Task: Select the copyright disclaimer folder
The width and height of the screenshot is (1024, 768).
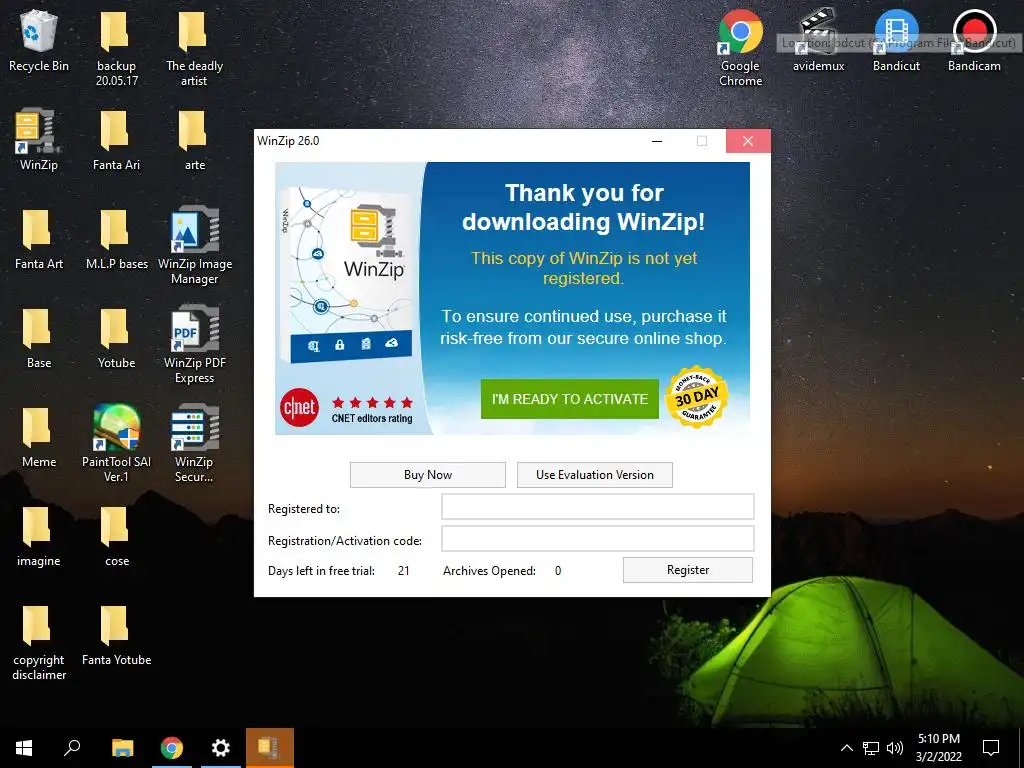Action: point(39,643)
